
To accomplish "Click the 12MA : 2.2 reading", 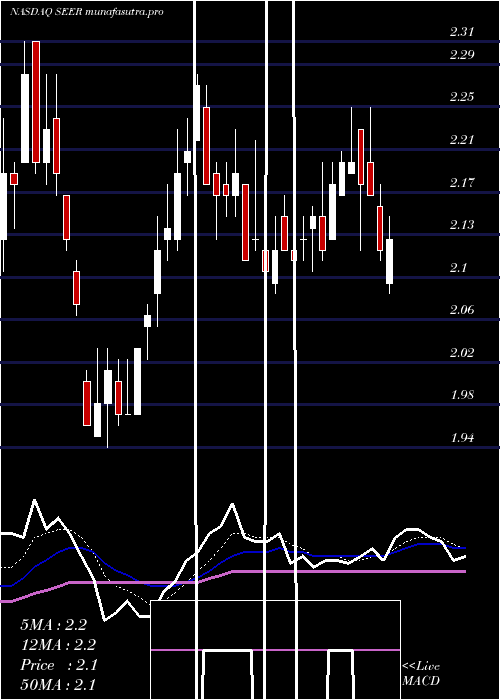I will point(58,645).
